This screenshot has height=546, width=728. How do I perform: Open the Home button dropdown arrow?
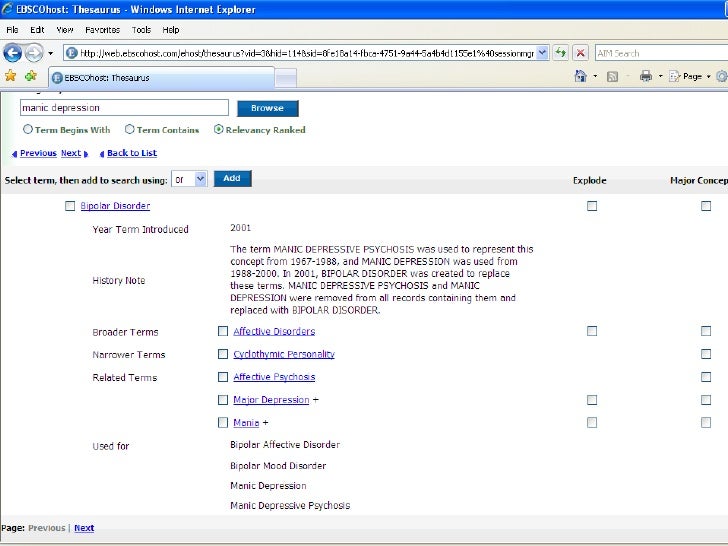click(595, 76)
